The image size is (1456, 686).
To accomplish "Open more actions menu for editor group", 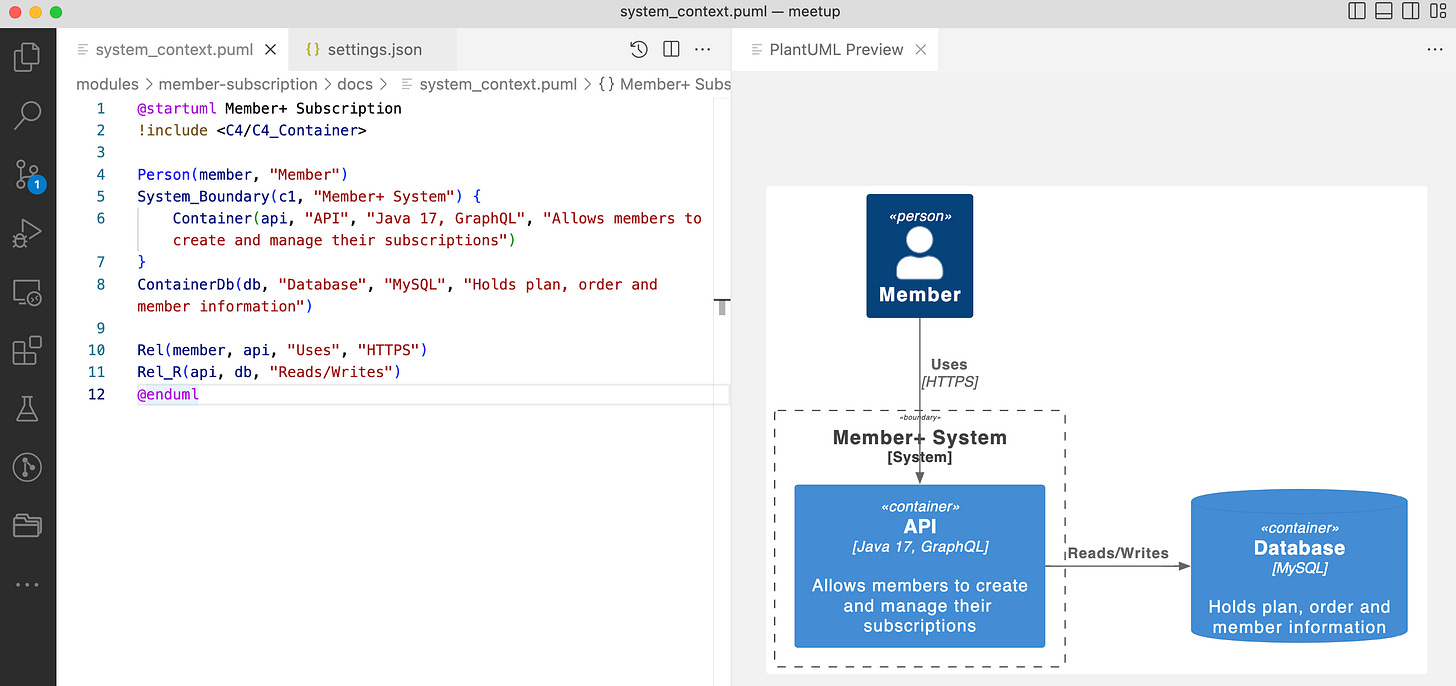I will (x=703, y=49).
